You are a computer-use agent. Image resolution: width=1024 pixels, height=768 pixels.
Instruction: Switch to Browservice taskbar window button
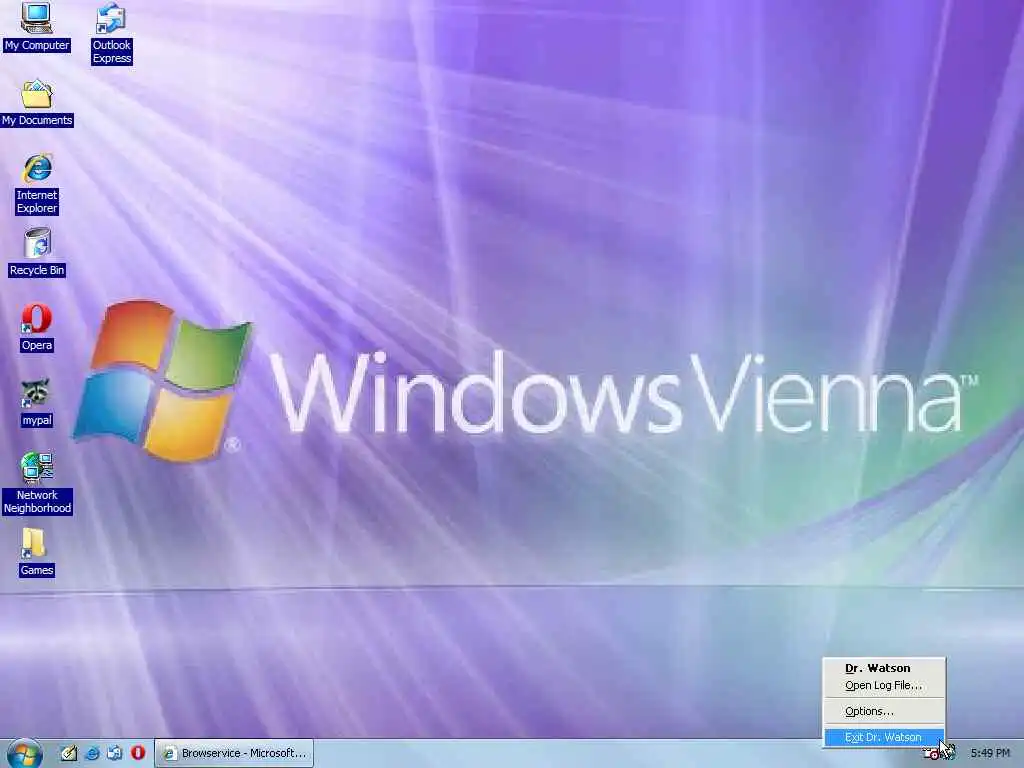[x=234, y=753]
